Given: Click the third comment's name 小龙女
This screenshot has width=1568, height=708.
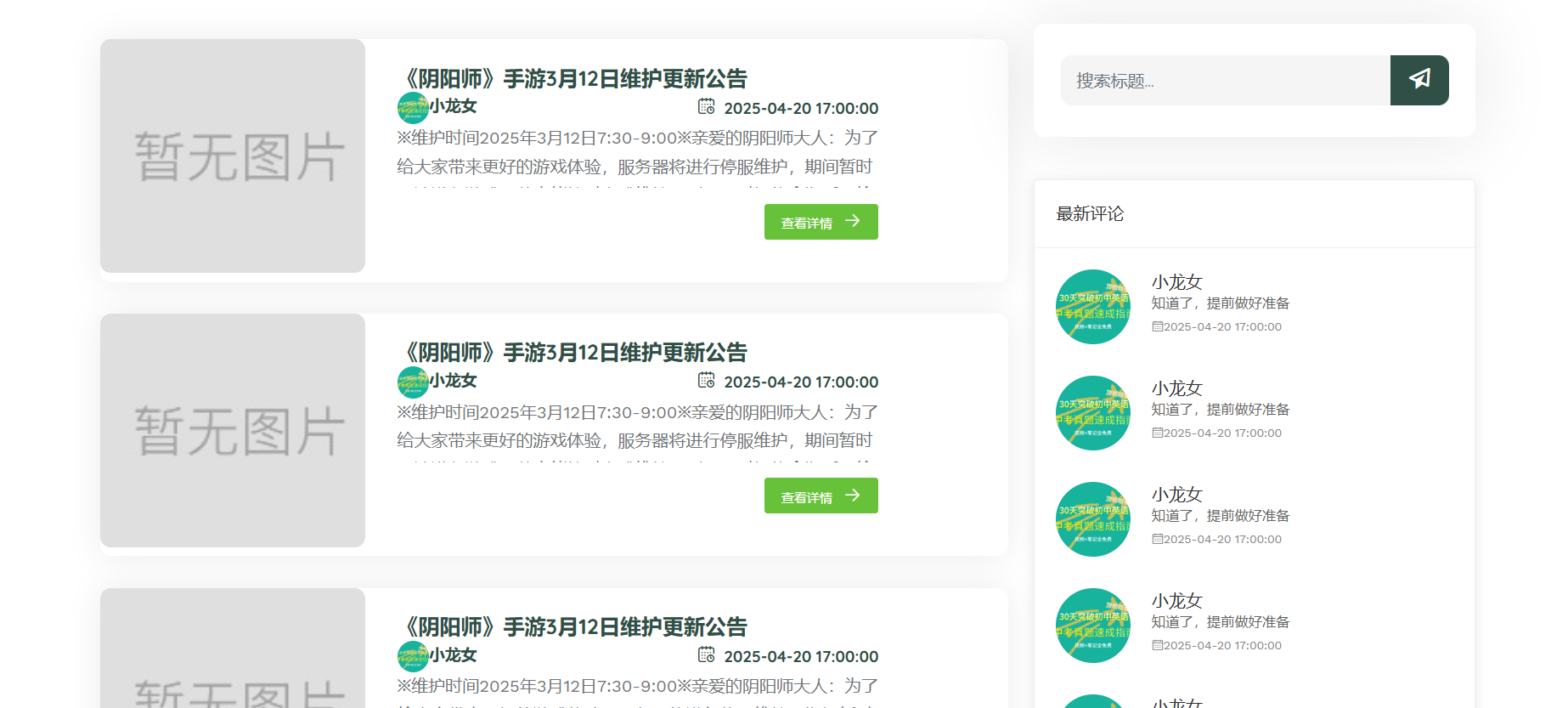Looking at the screenshot, I should (x=1177, y=495).
